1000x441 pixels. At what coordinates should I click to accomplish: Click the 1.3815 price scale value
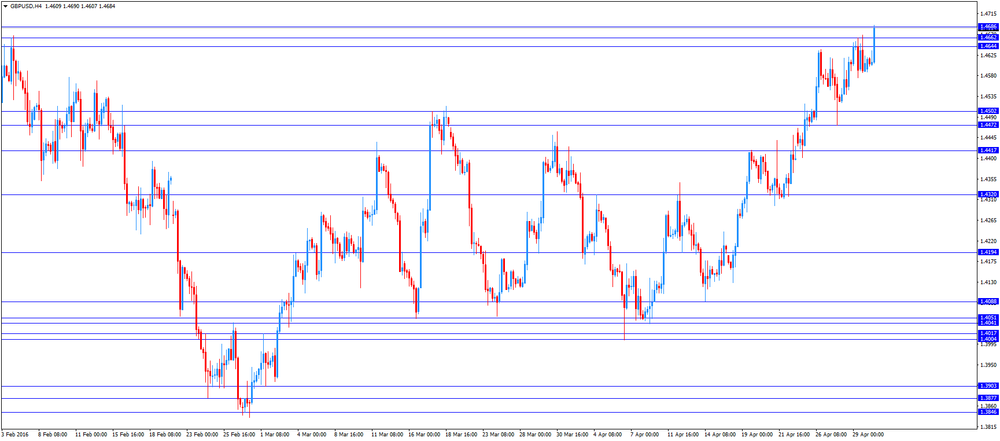(x=989, y=427)
